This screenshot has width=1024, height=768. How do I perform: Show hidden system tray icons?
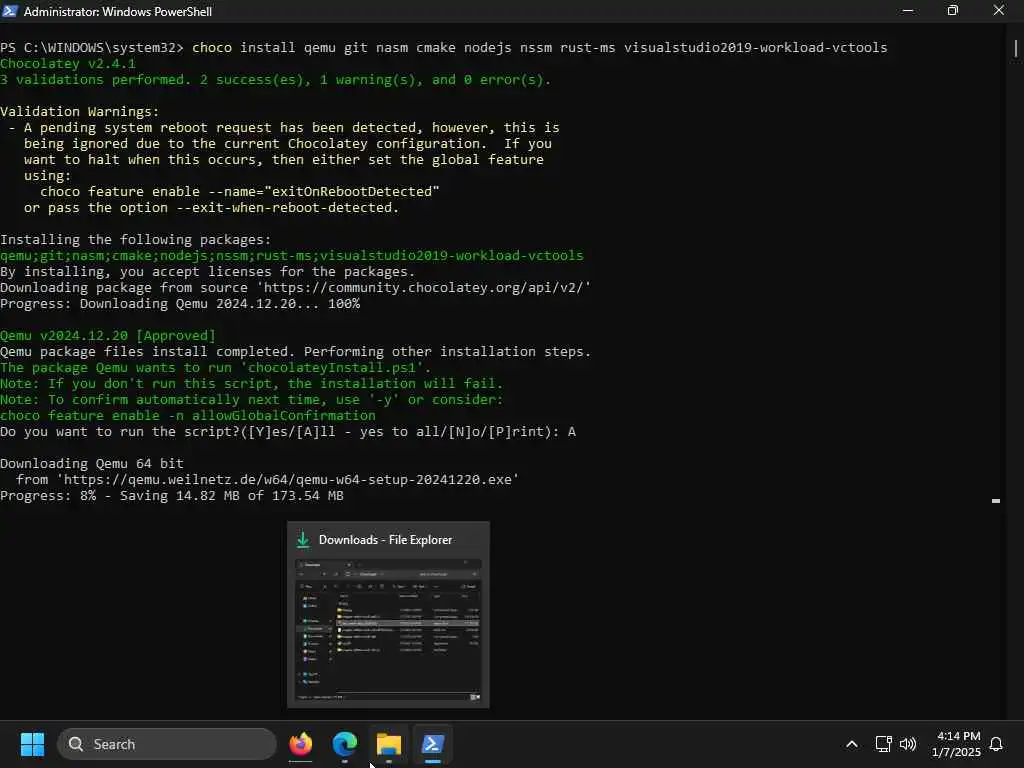click(x=852, y=744)
